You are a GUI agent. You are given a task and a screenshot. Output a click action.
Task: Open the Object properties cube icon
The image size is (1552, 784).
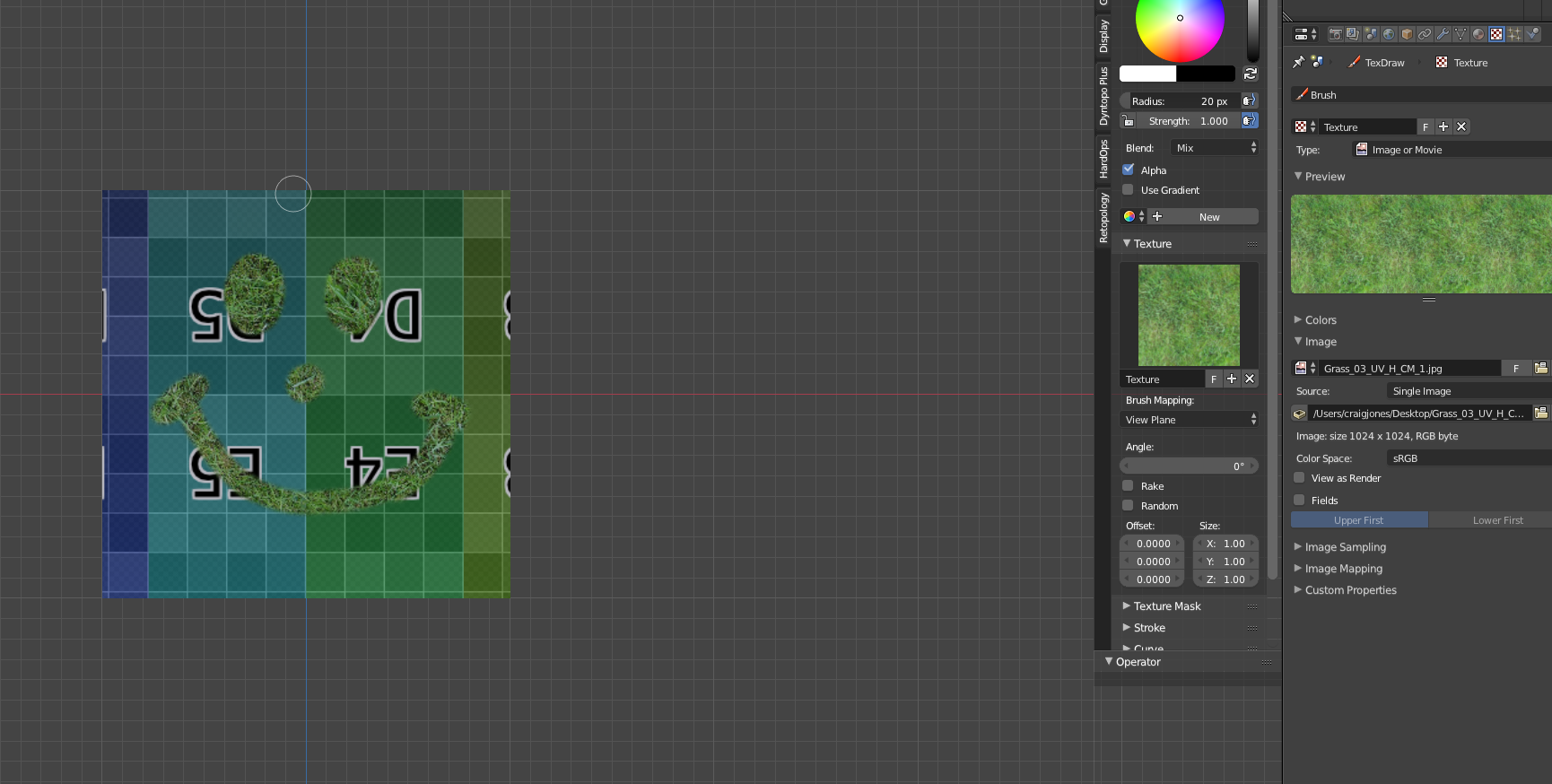(x=1407, y=34)
